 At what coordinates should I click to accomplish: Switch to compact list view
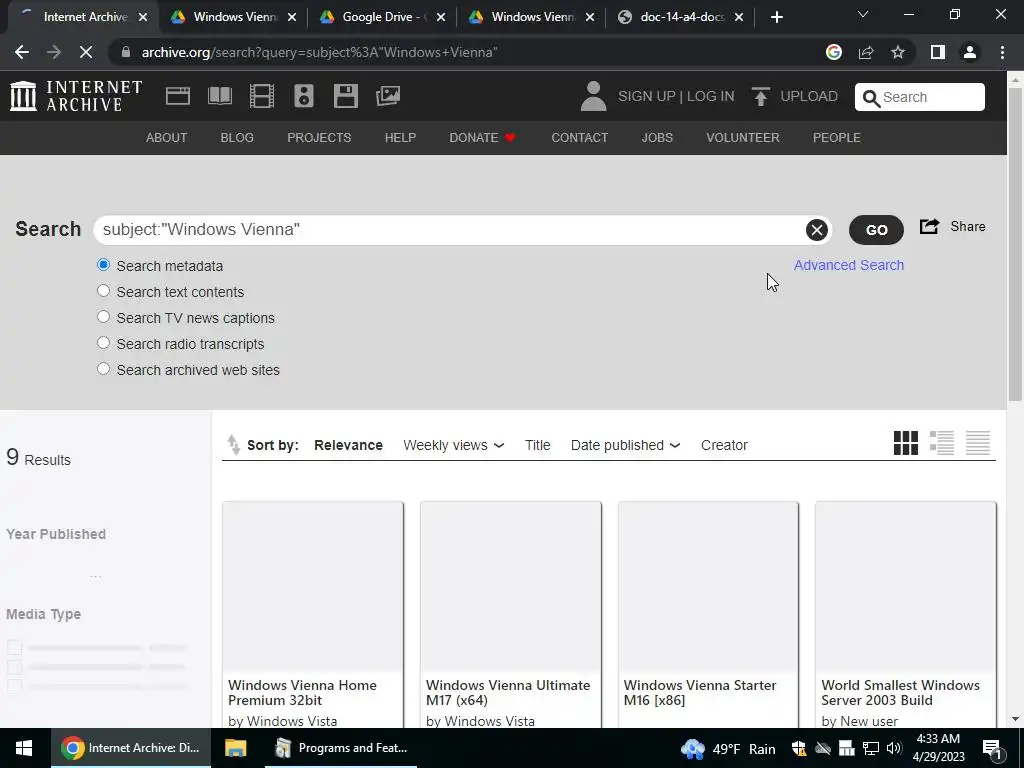(x=978, y=443)
